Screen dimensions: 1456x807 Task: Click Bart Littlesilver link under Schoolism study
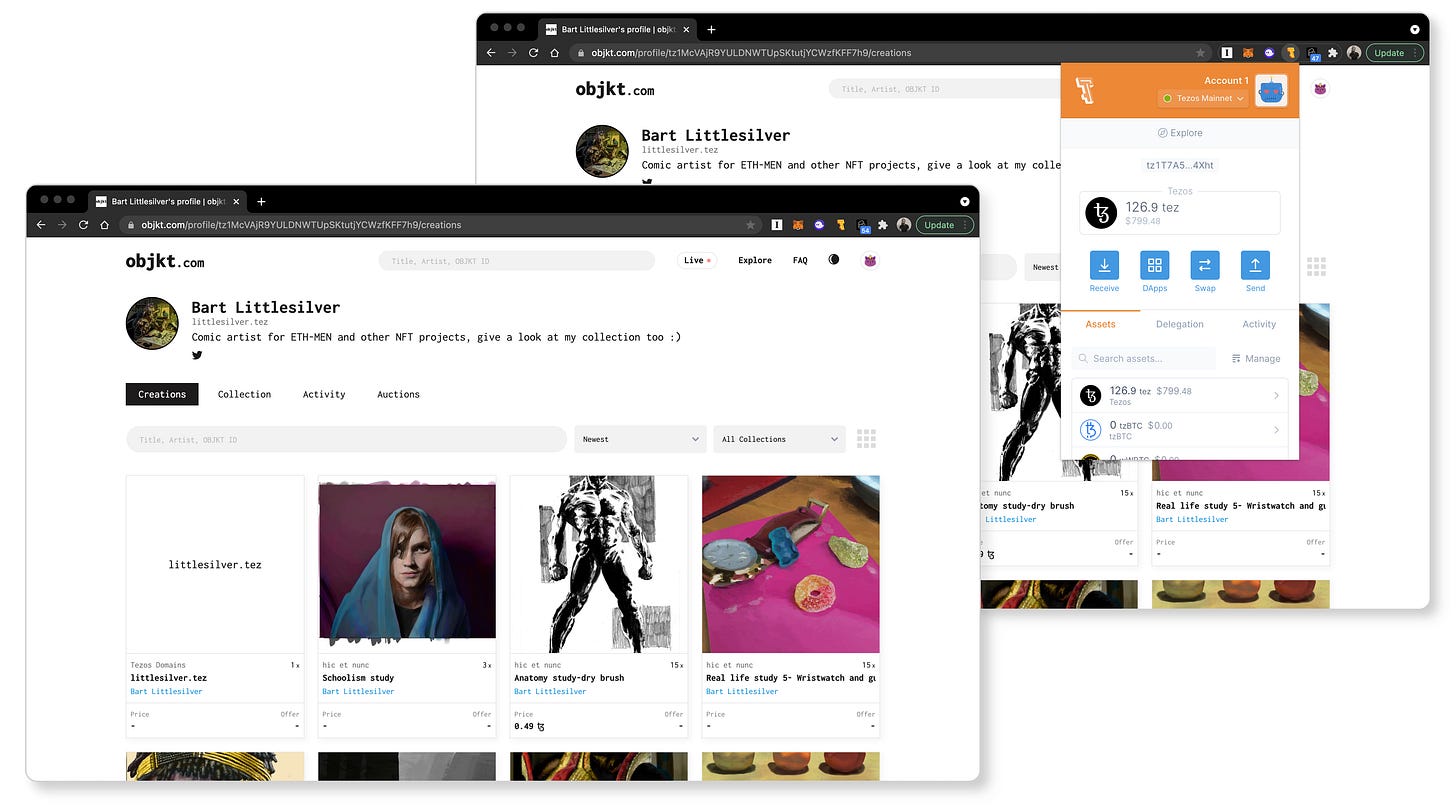358,691
